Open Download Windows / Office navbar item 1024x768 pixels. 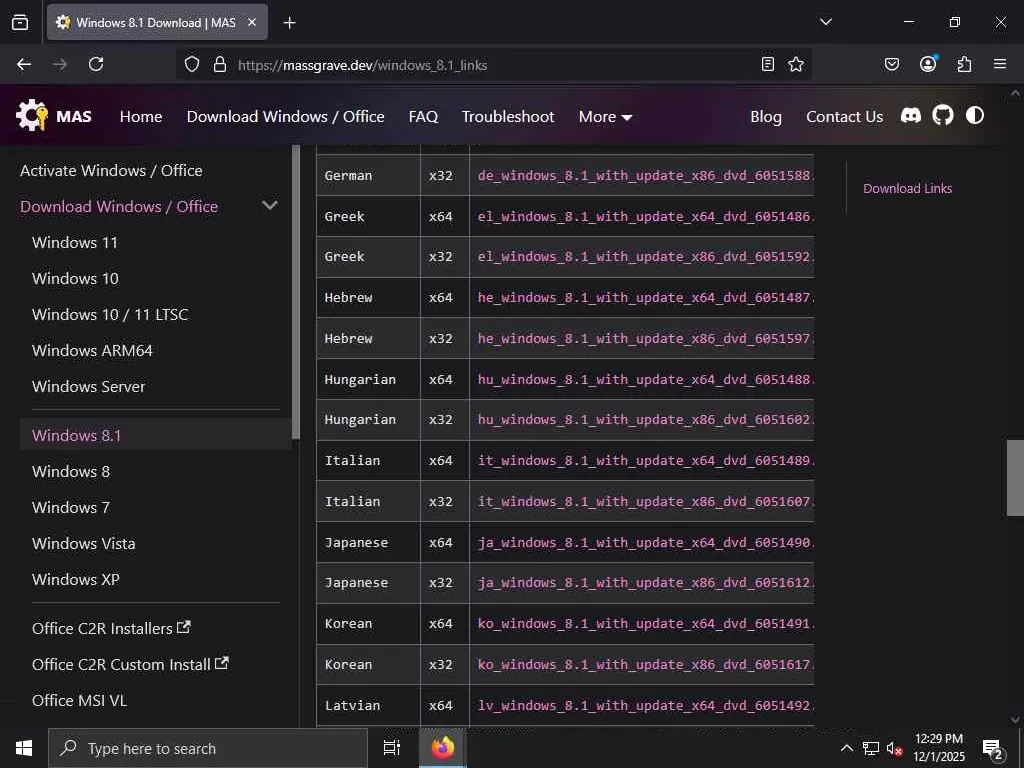click(285, 117)
